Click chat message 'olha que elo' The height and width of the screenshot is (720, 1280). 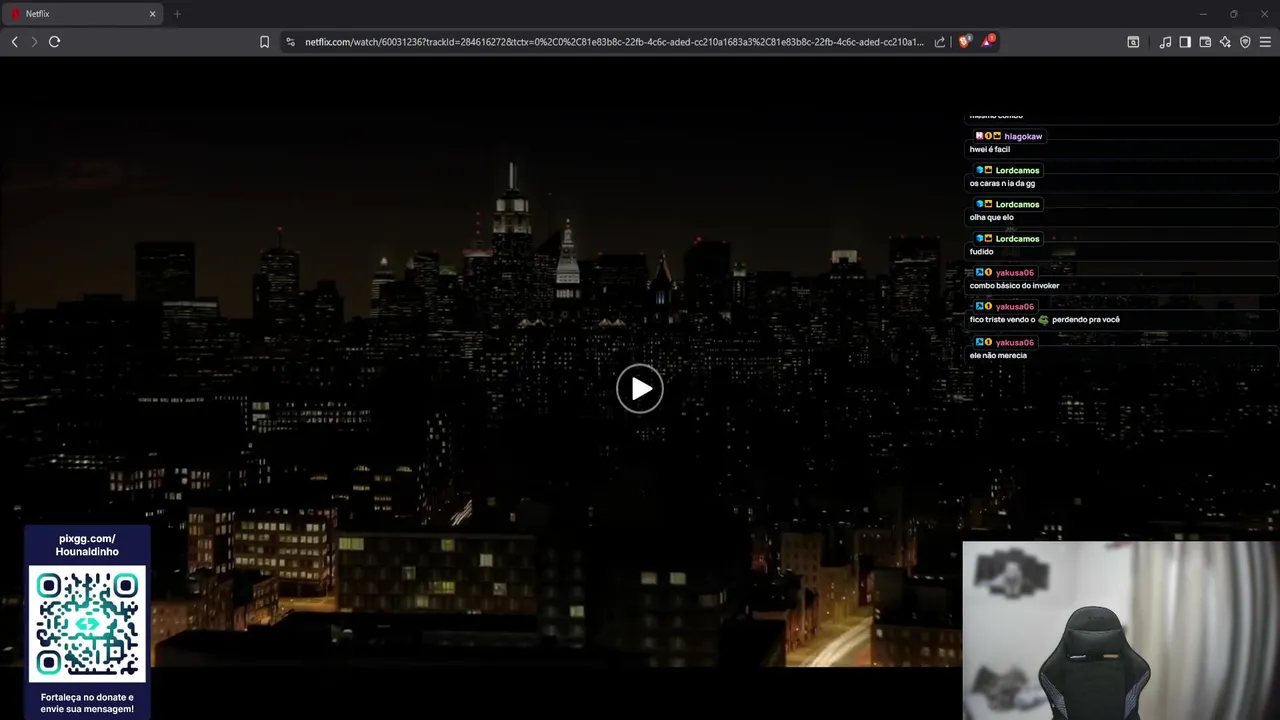tap(991, 218)
